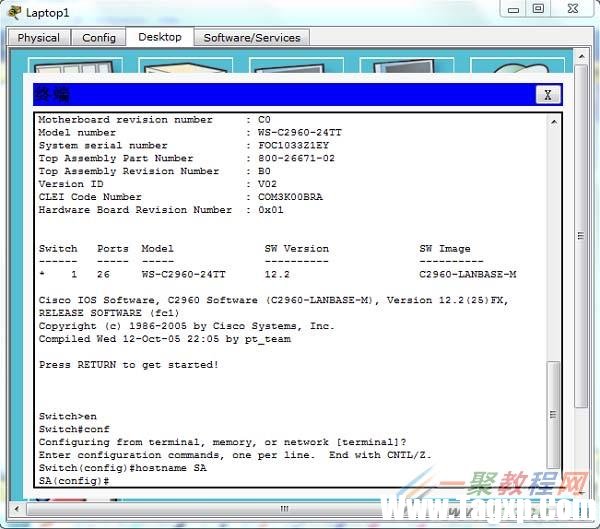Click the Copyright 1986-2005 Cisco line
600x529 pixels.
point(186,326)
